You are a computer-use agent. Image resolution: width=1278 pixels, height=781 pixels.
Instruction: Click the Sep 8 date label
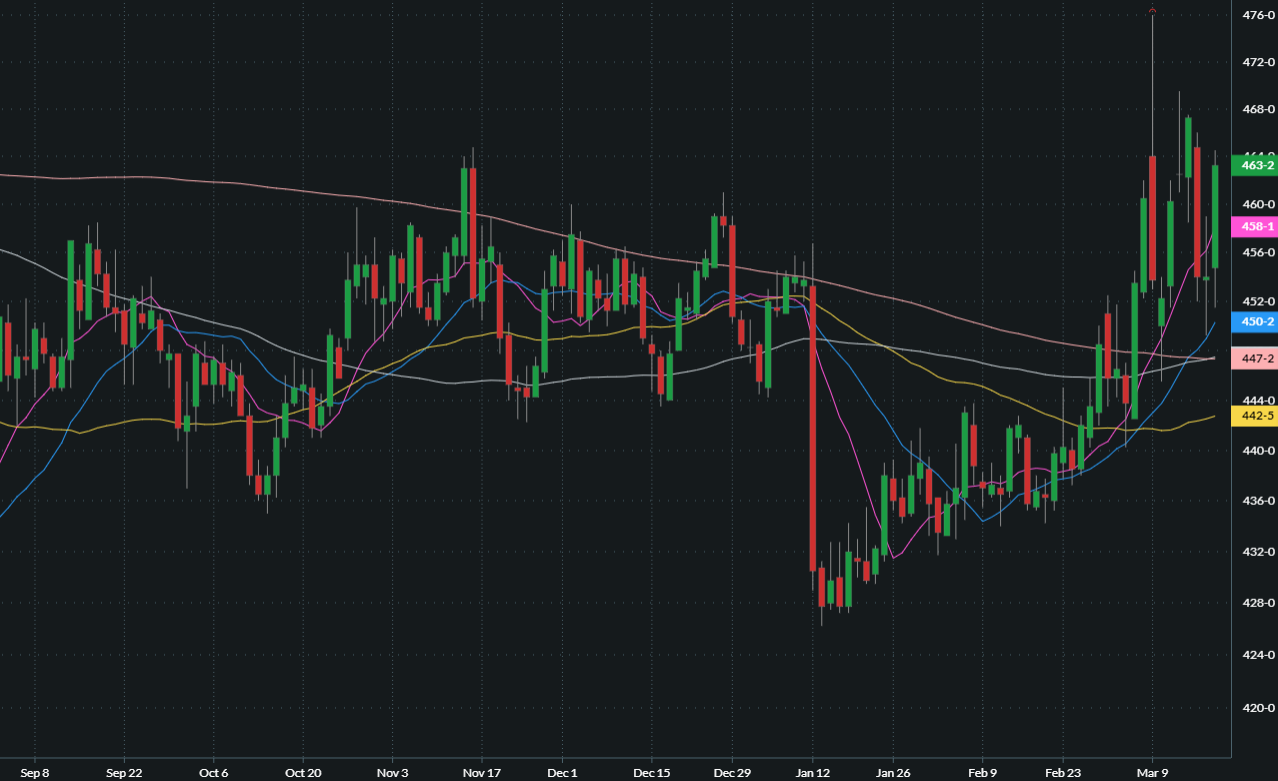tap(35, 773)
